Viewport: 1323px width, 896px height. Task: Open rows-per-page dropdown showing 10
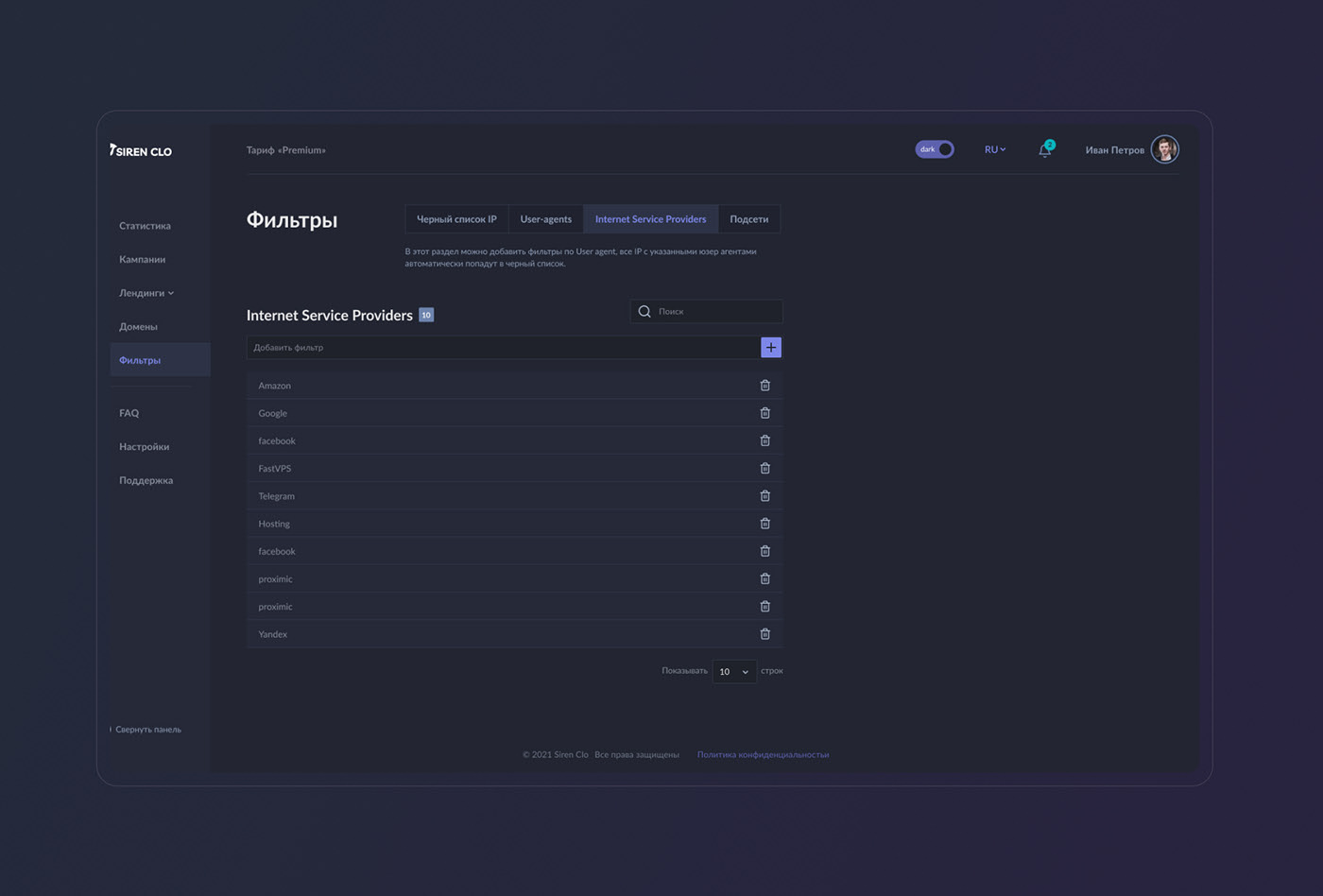pyautogui.click(x=734, y=671)
